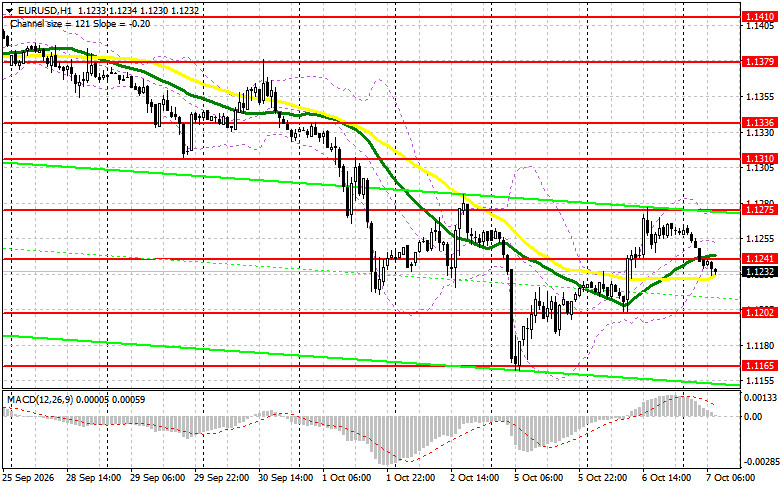Select the 1.1241 red price level label
This screenshot has width=781, height=489.
(760, 258)
